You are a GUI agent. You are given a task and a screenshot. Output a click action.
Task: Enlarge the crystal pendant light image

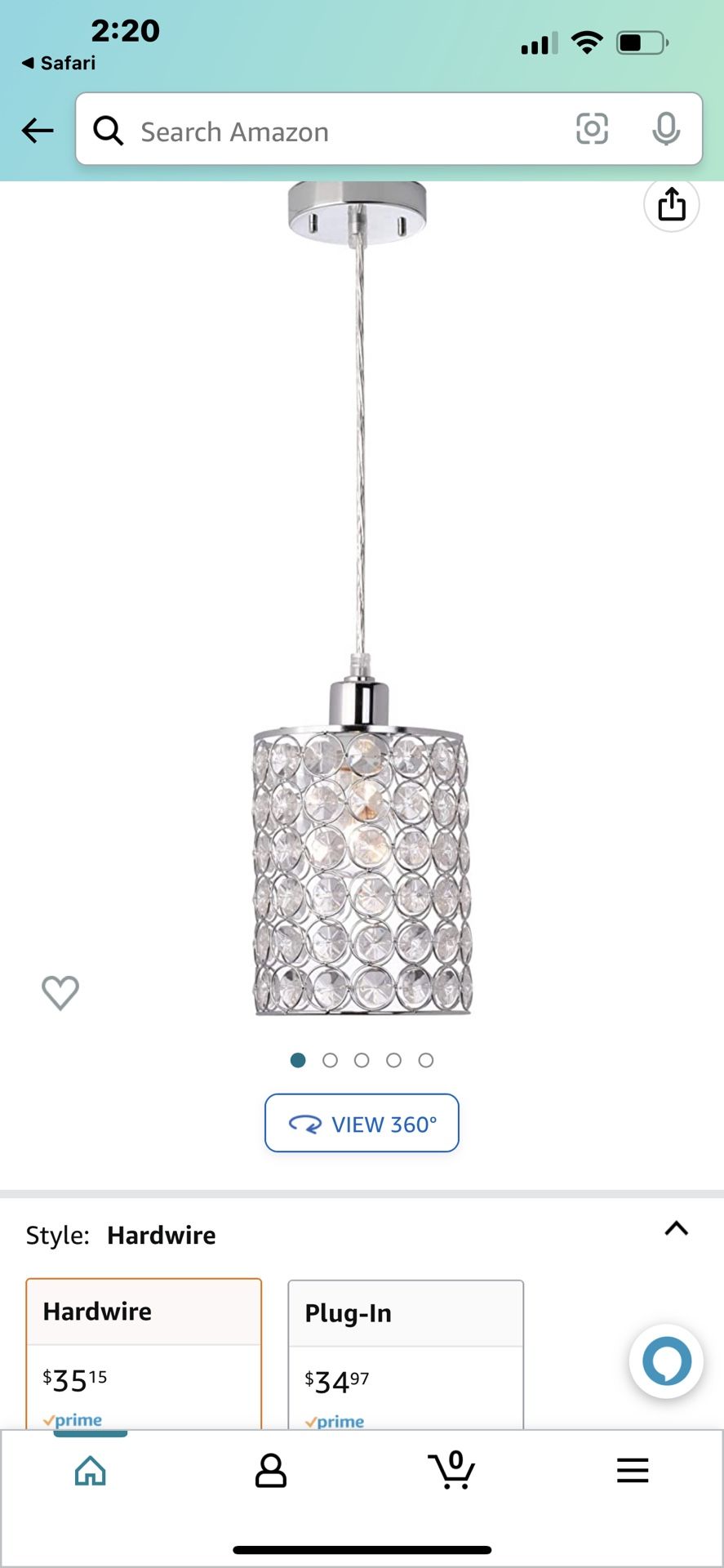click(x=362, y=599)
